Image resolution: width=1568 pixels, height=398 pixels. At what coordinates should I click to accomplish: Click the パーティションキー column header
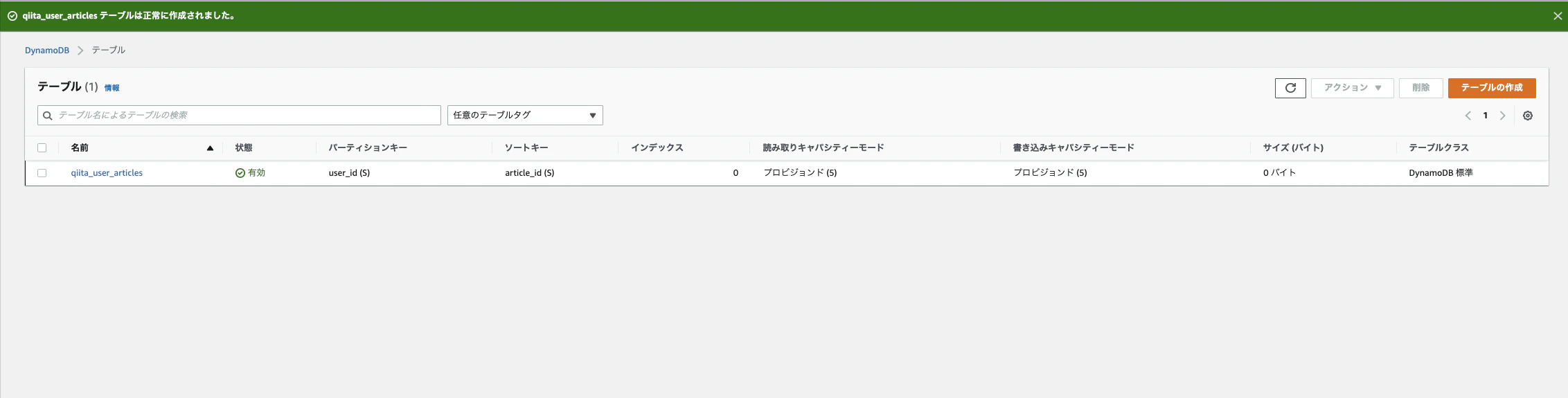pos(368,147)
